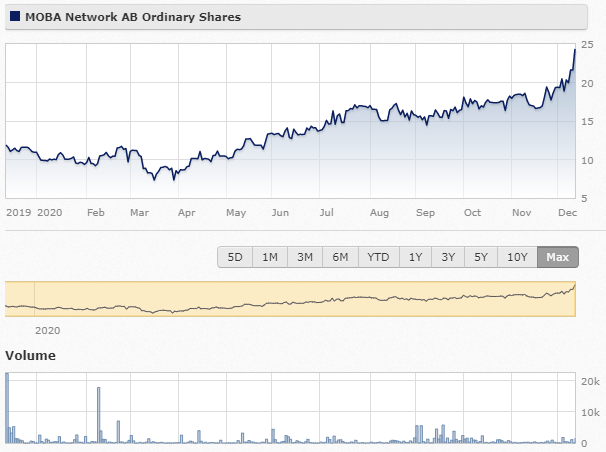The width and height of the screenshot is (606, 452).
Task: Switch chart to 6M range
Action: (x=340, y=257)
